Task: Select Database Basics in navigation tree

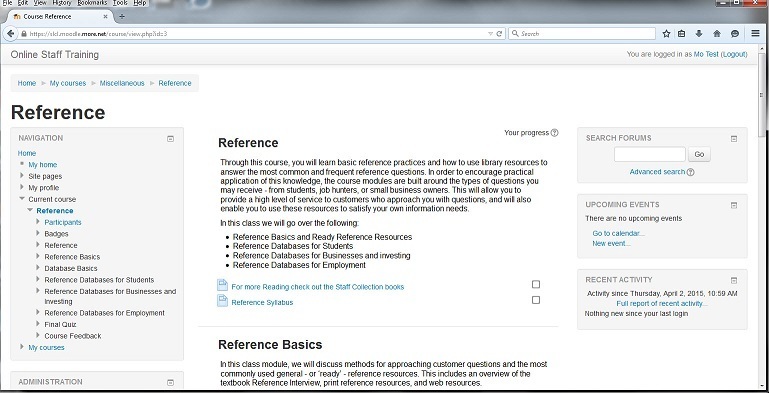Action: click(71, 268)
